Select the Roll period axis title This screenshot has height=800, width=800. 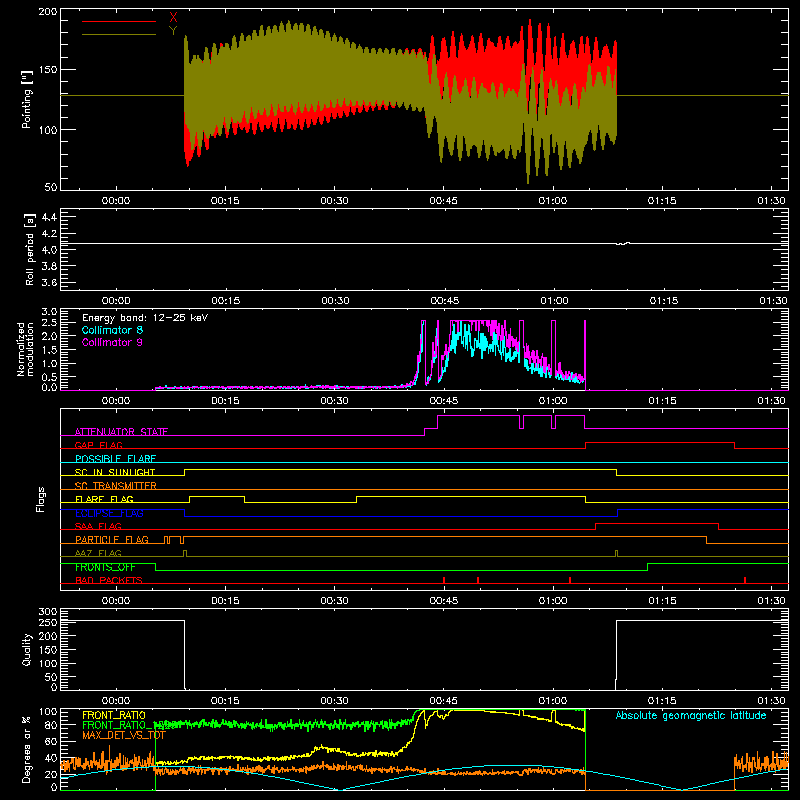(x=30, y=249)
